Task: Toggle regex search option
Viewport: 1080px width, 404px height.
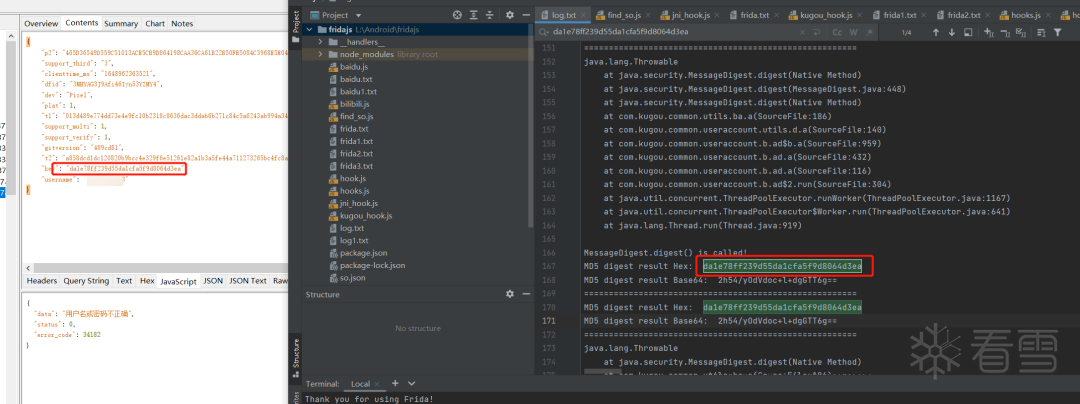Action: coord(870,32)
